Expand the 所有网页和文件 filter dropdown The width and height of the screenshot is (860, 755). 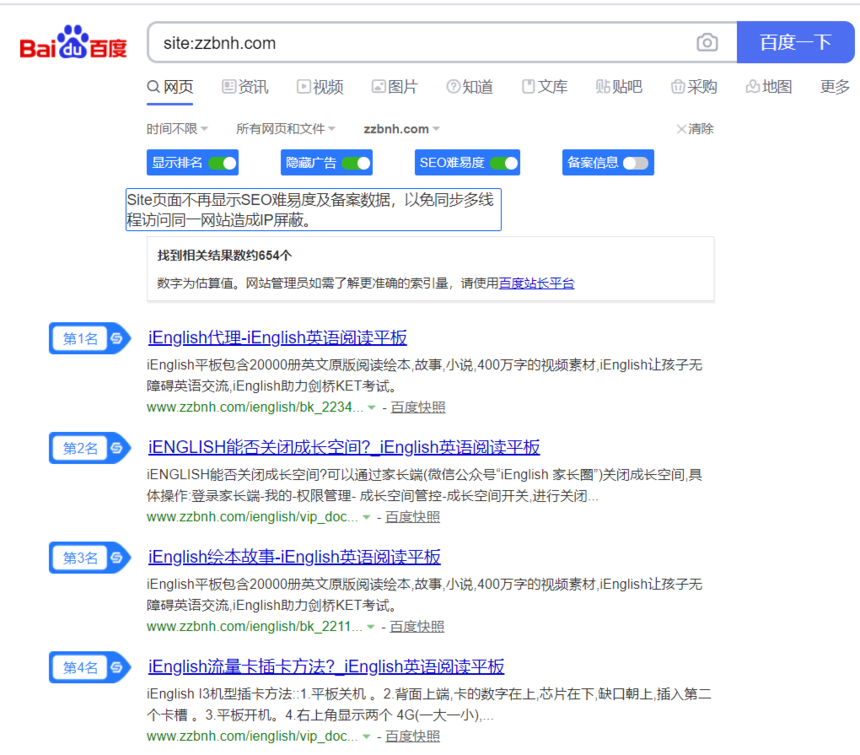286,129
